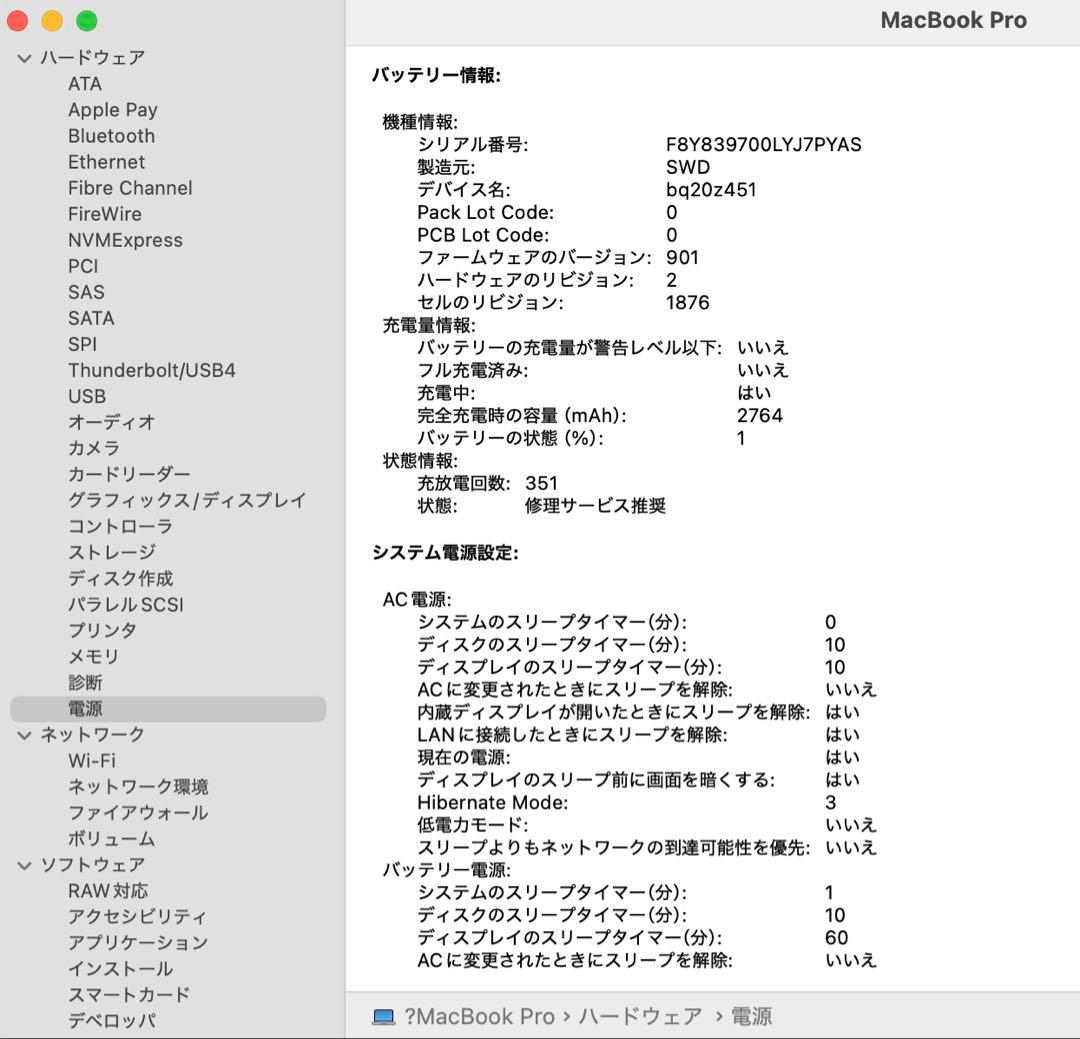This screenshot has width=1080, height=1039.
Task: Select ストレージ in the sidebar
Action: coord(112,552)
